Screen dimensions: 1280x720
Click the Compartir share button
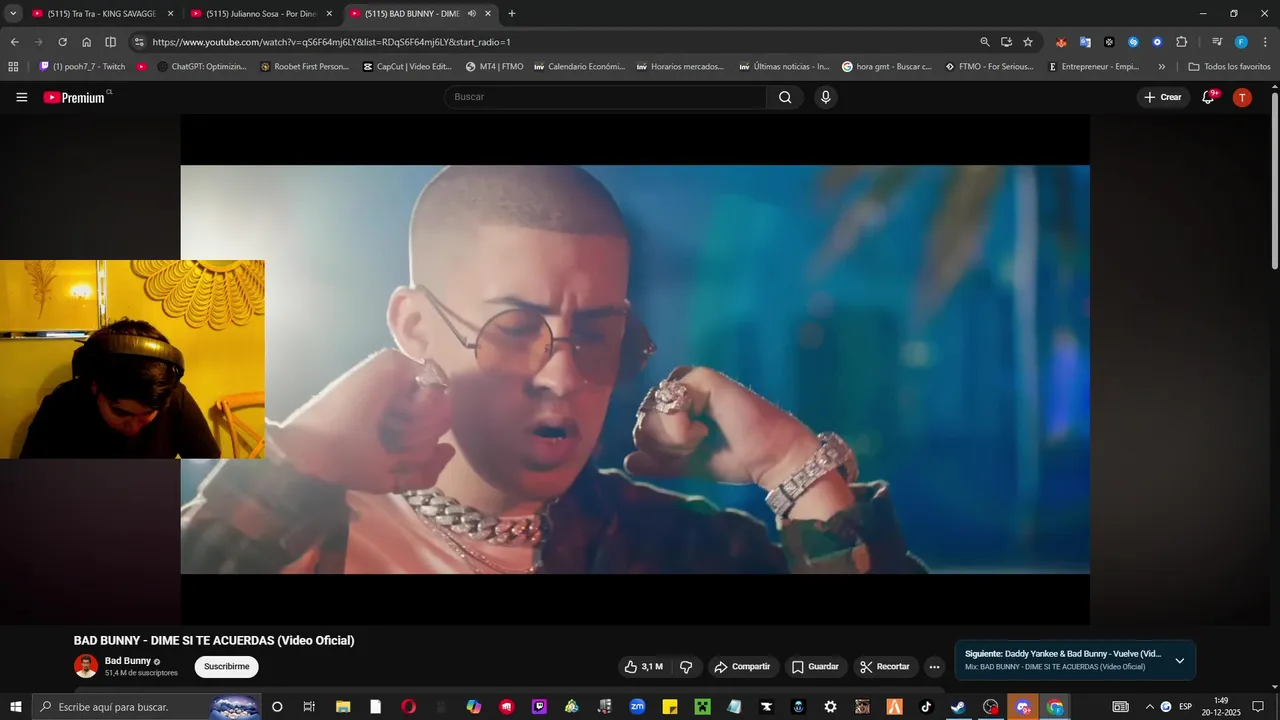(x=743, y=667)
